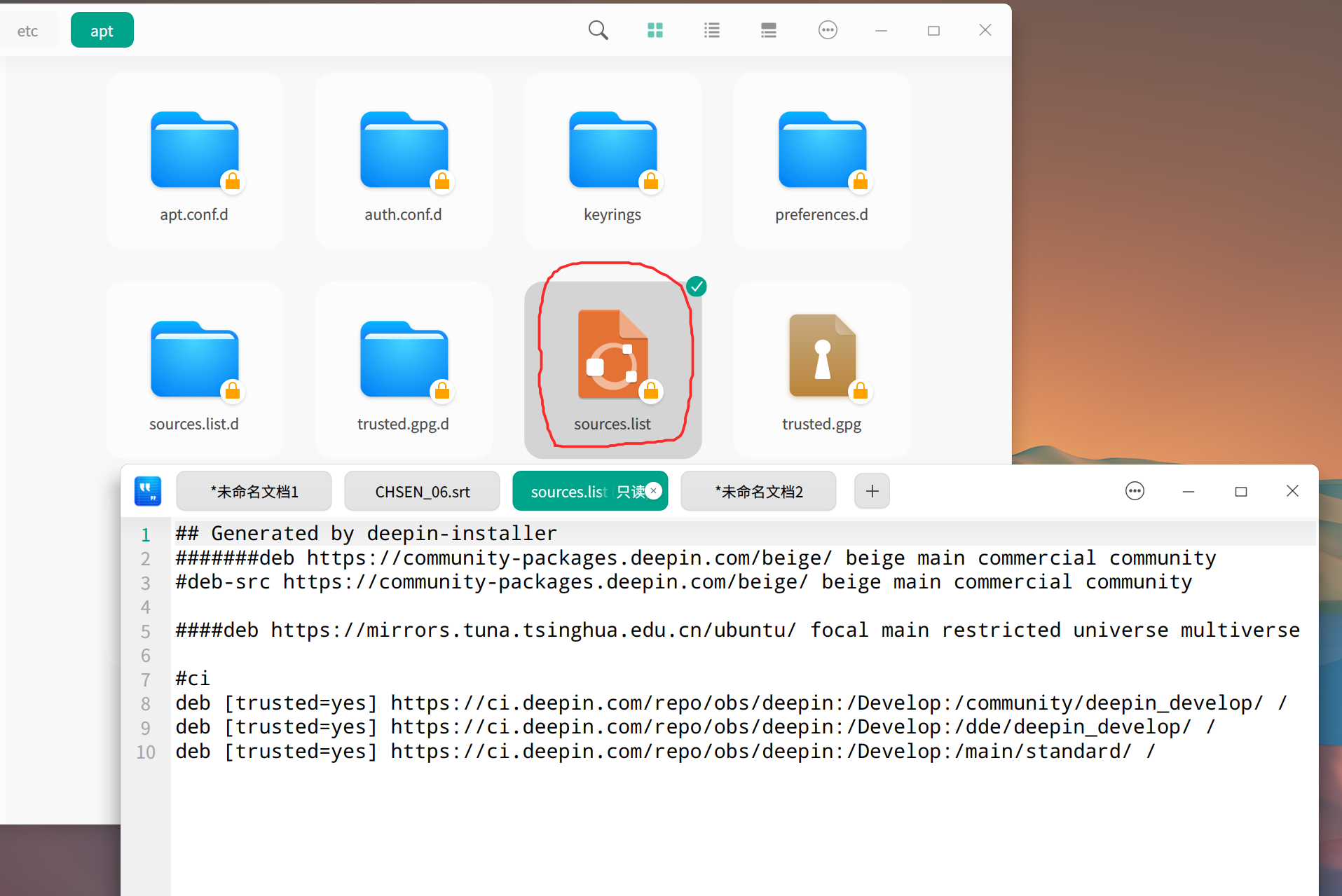Viewport: 1342px width, 896px height.
Task: Switch file manager to tree view
Action: coord(769,30)
